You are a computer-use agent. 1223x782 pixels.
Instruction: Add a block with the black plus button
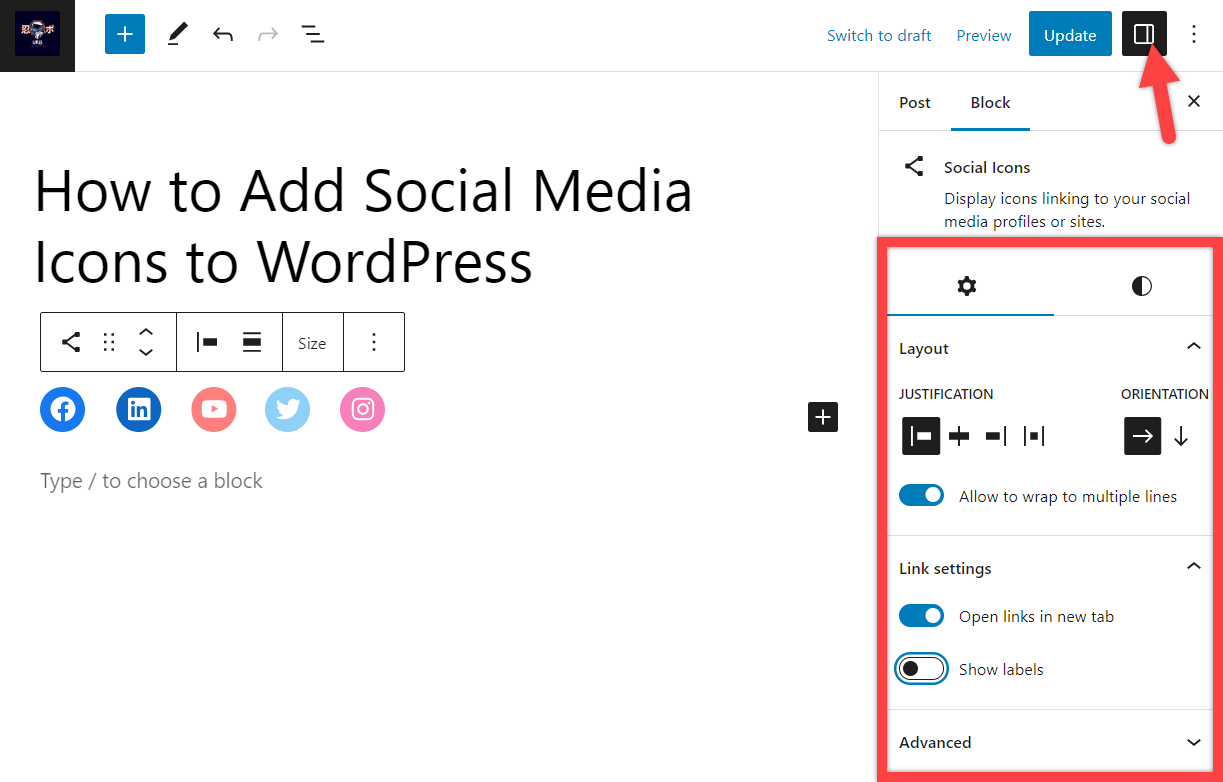[823, 417]
